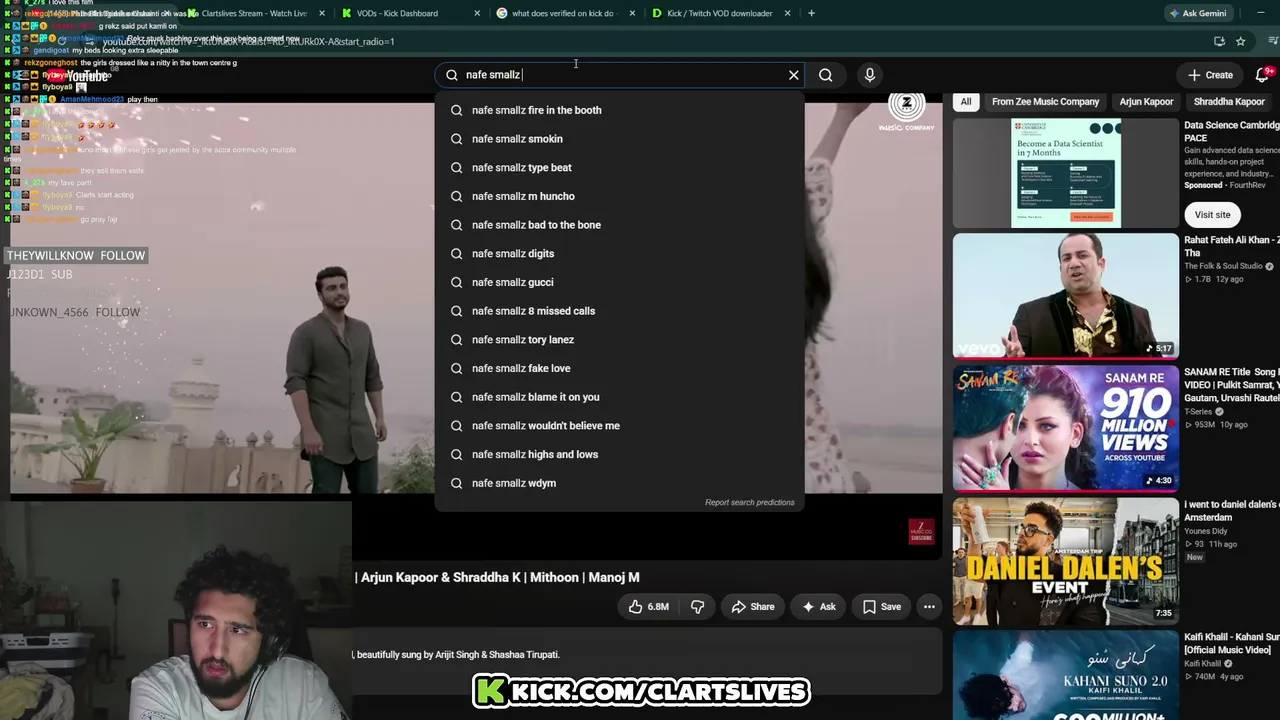Dislike the current video
Viewport: 1280px width, 720px height.
(698, 607)
